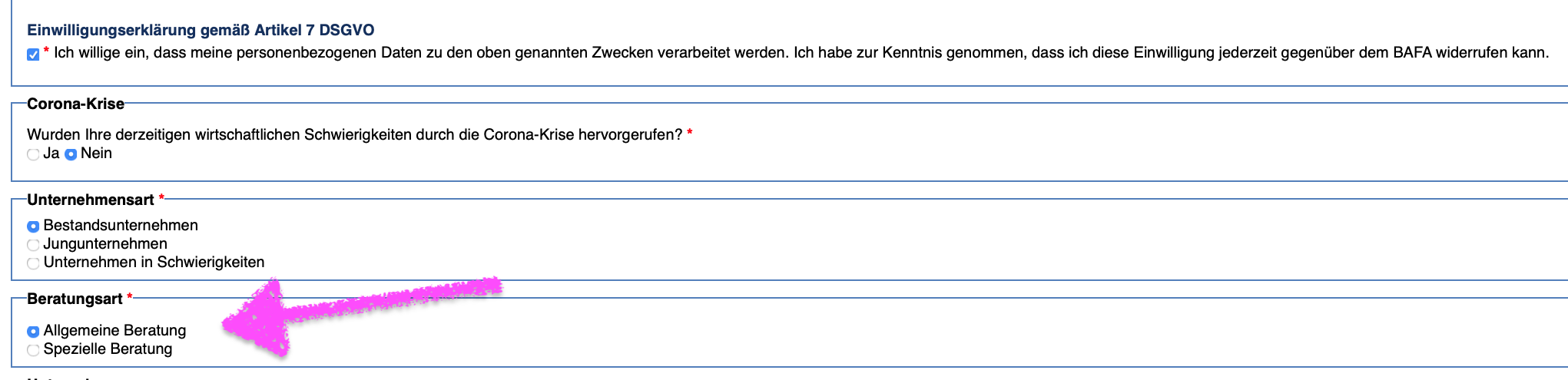Screen dimensions: 1568x380
Task: Click the 'Einwilligungserklärung gemäß Artikel 7 DSGVO' heading
Action: (x=201, y=30)
